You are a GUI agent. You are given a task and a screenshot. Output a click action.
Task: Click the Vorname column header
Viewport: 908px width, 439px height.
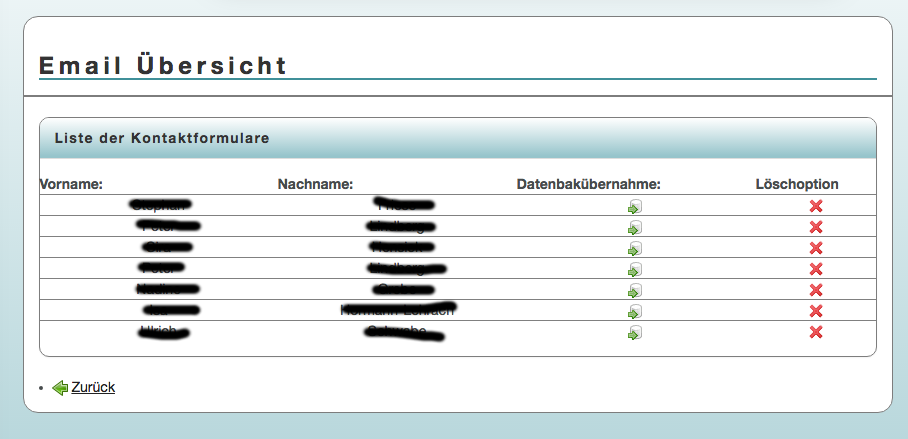coord(71,184)
